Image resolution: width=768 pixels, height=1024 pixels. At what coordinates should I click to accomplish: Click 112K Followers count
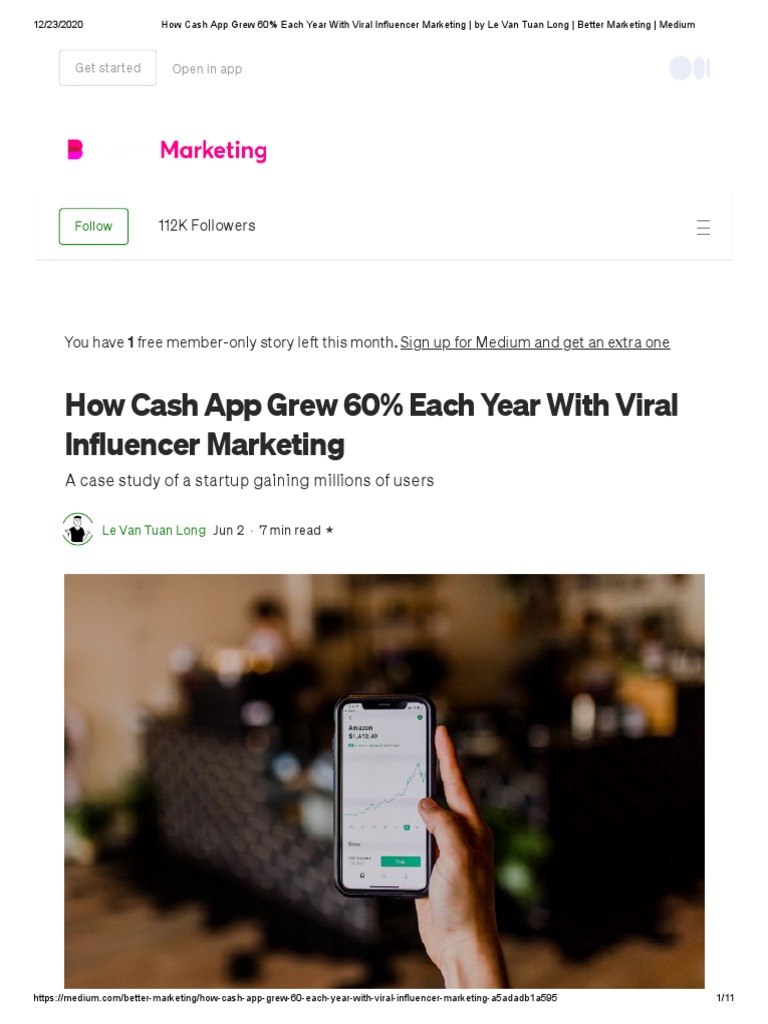[x=207, y=225]
